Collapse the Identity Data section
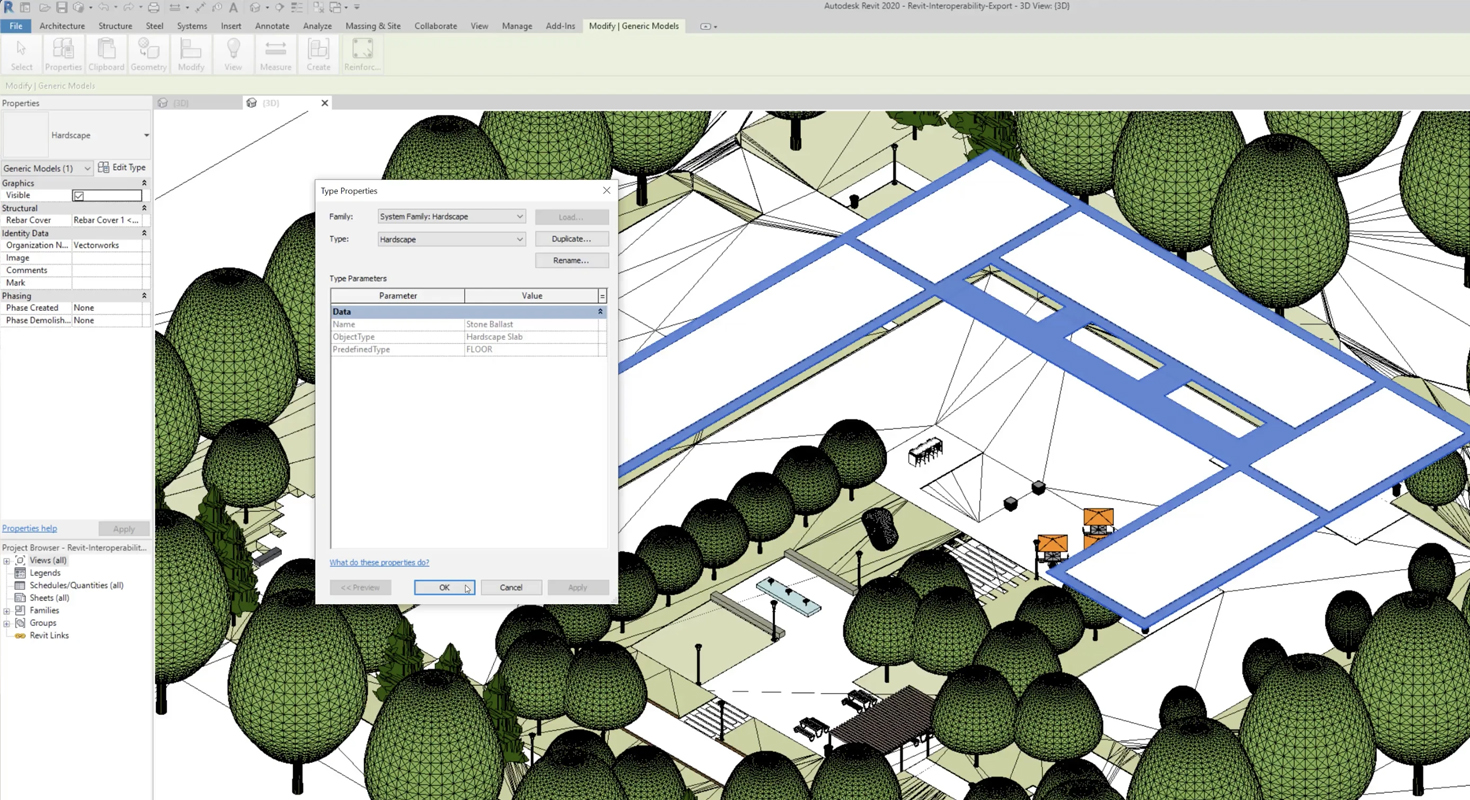 144,233
